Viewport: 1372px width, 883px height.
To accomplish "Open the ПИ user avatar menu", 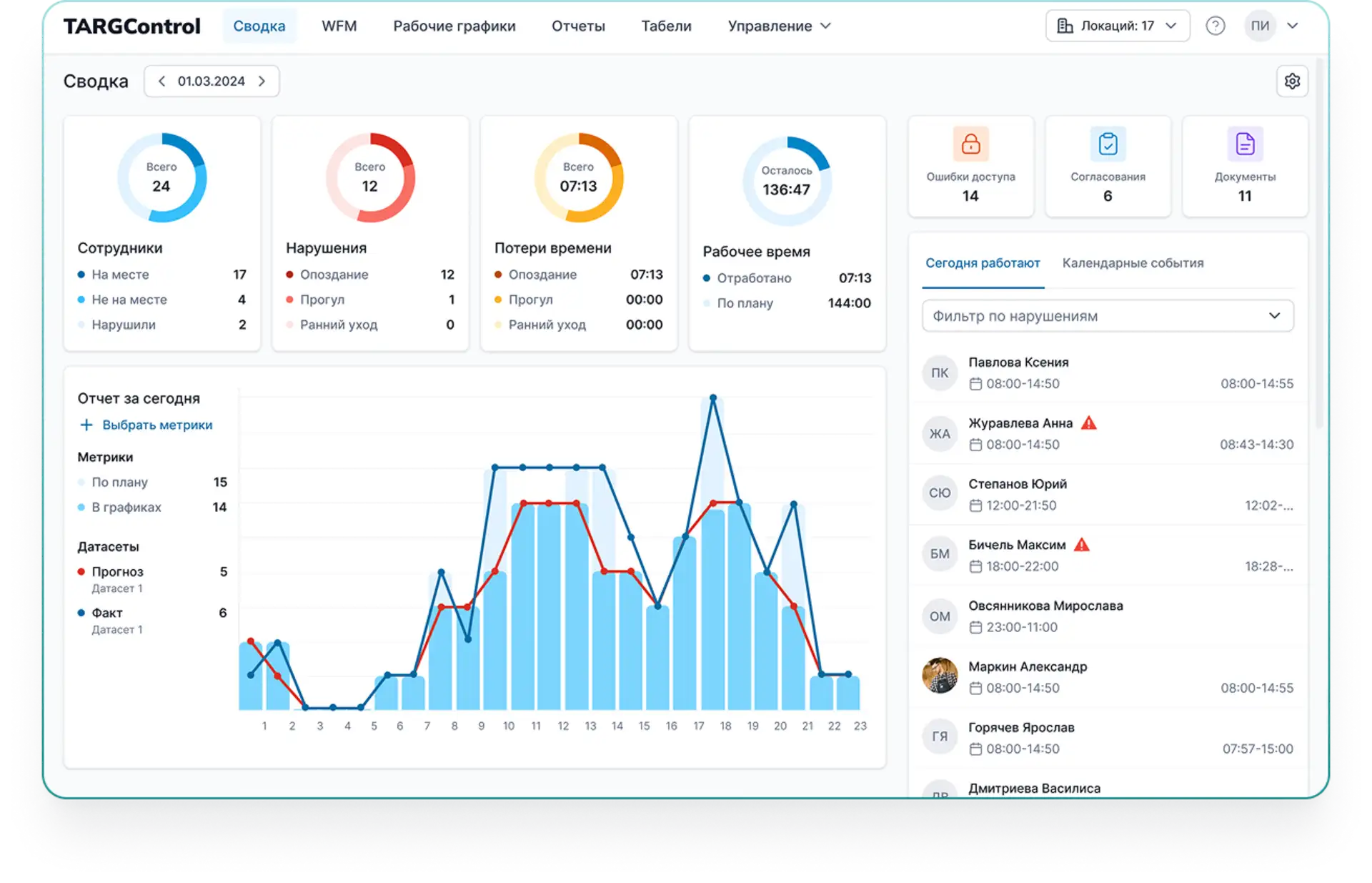I will (x=1260, y=26).
